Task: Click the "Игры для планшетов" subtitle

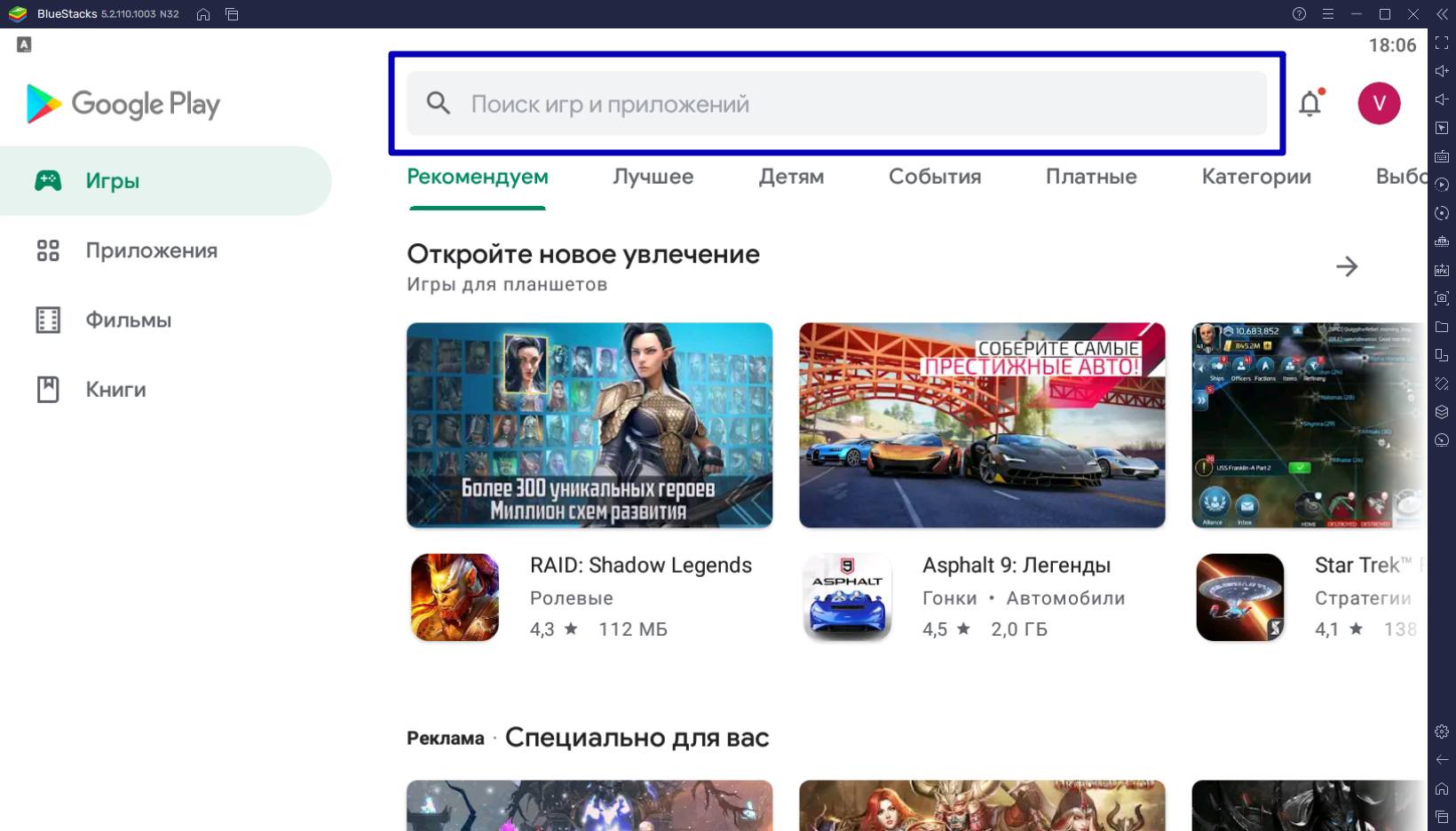Action: click(x=507, y=285)
